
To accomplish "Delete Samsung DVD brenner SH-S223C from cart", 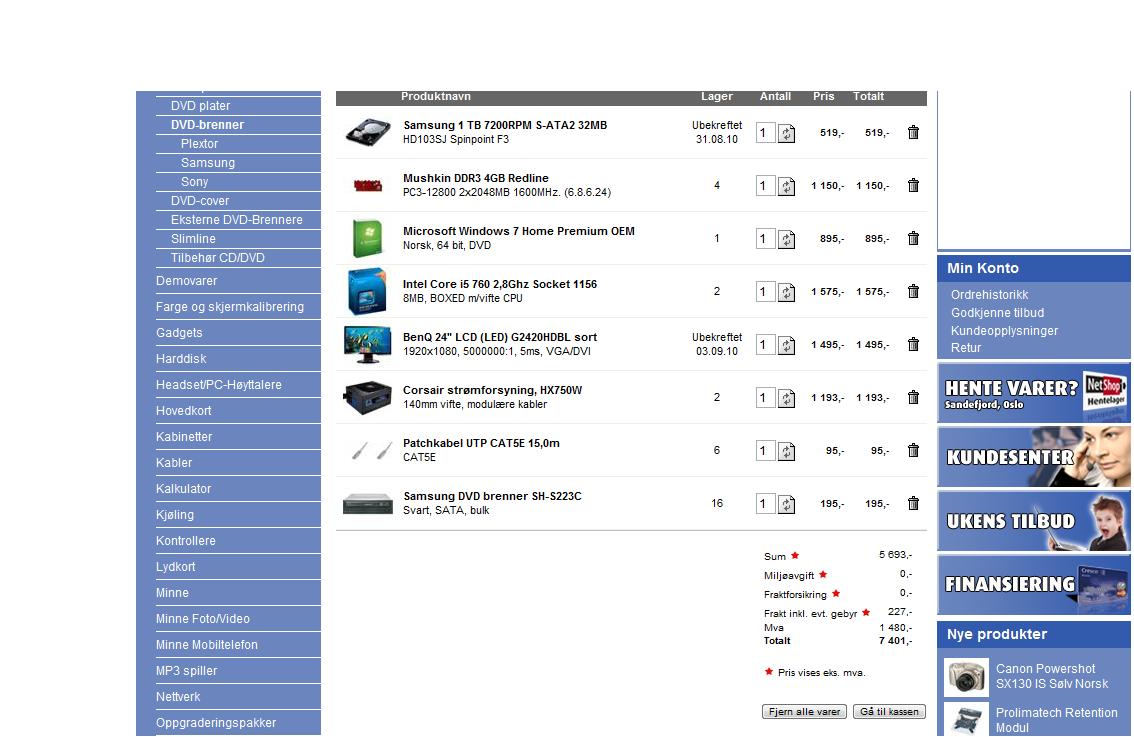I will pyautogui.click(x=913, y=503).
